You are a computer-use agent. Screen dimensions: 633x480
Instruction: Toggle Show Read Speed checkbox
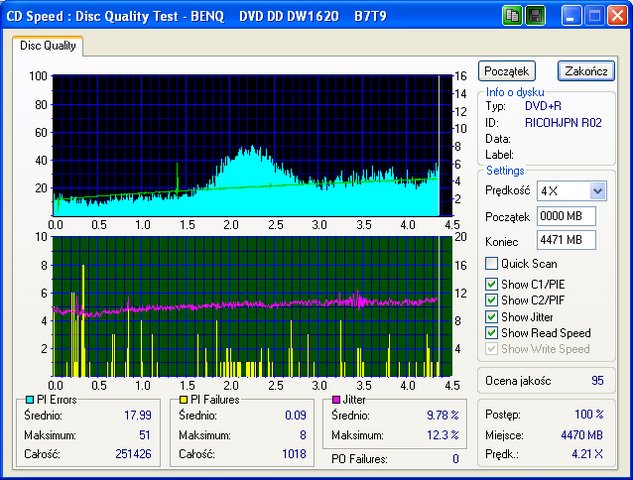tap(491, 333)
